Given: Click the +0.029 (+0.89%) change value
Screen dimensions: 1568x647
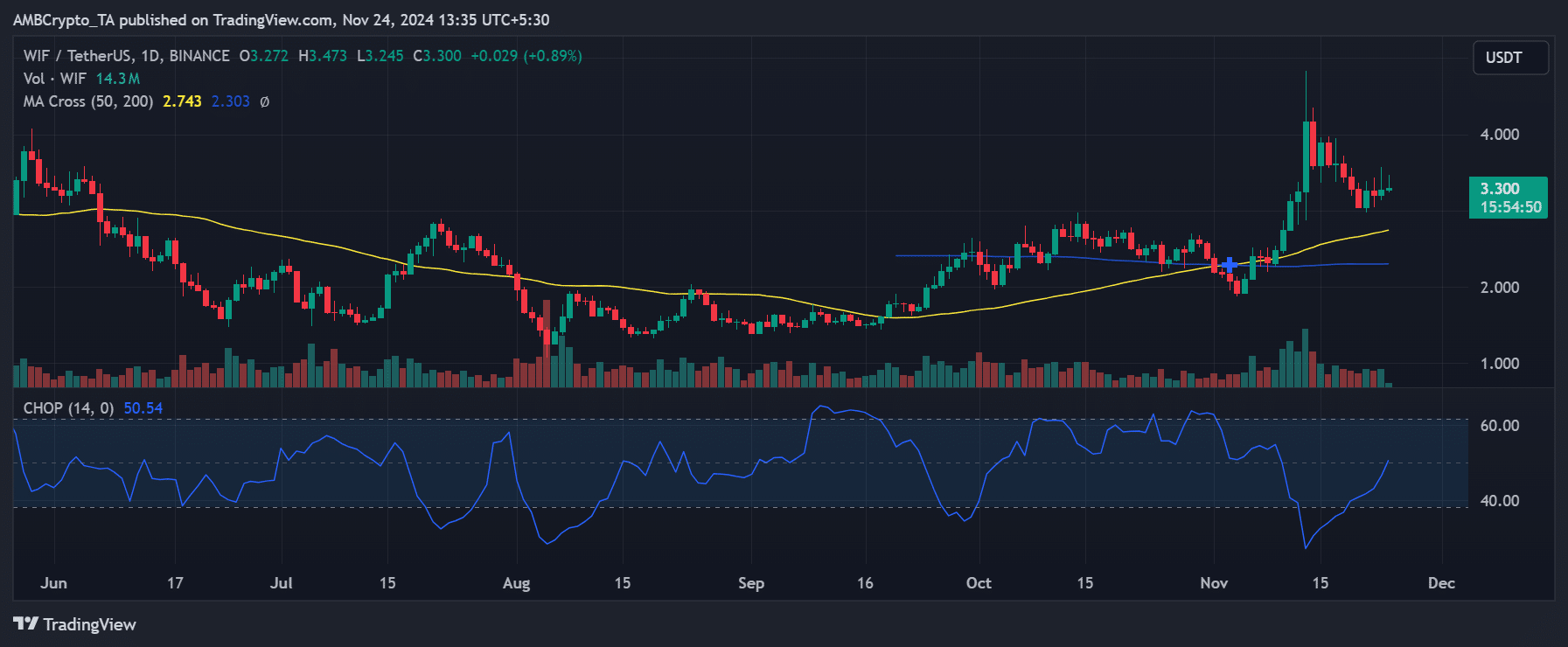Looking at the screenshot, I should [526, 56].
